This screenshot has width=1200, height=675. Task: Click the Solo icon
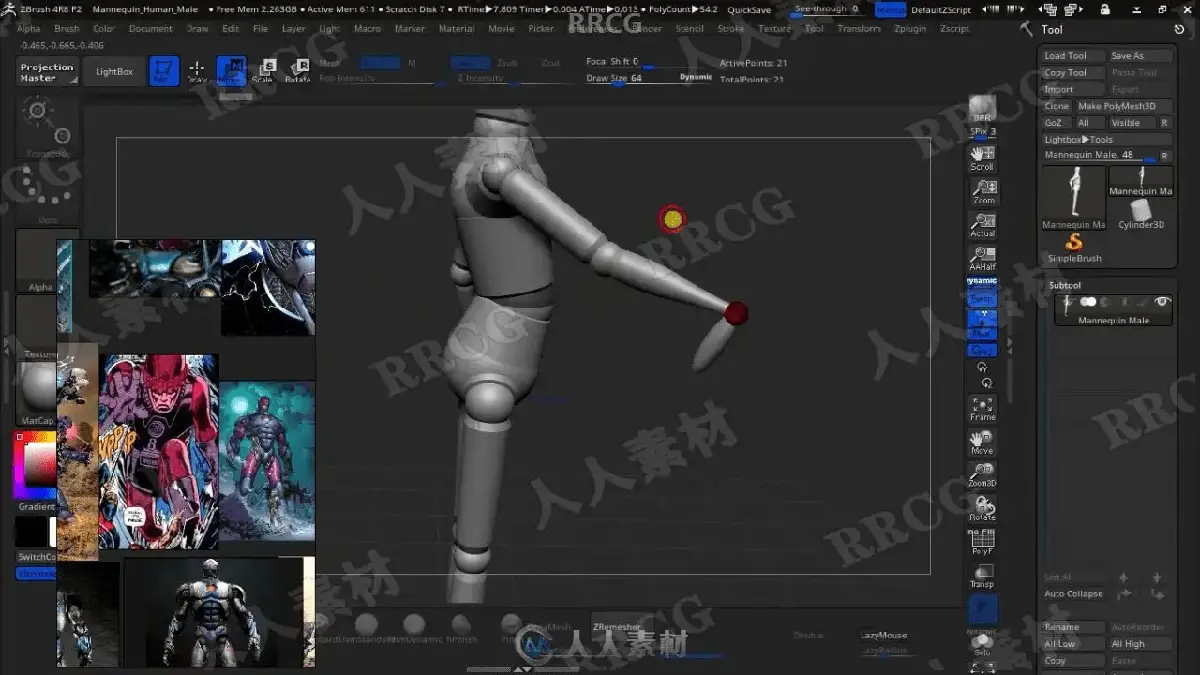(x=983, y=645)
